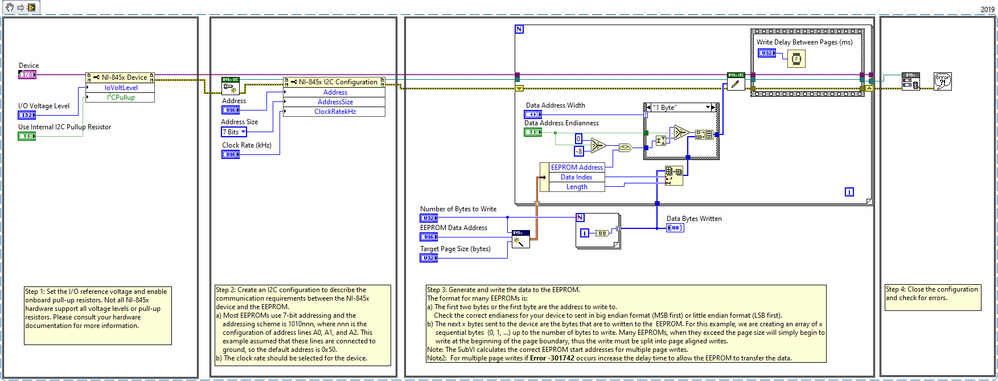Select the Address property in I2C Configuration node
Viewport: 998px width, 381px height.
(x=334, y=92)
